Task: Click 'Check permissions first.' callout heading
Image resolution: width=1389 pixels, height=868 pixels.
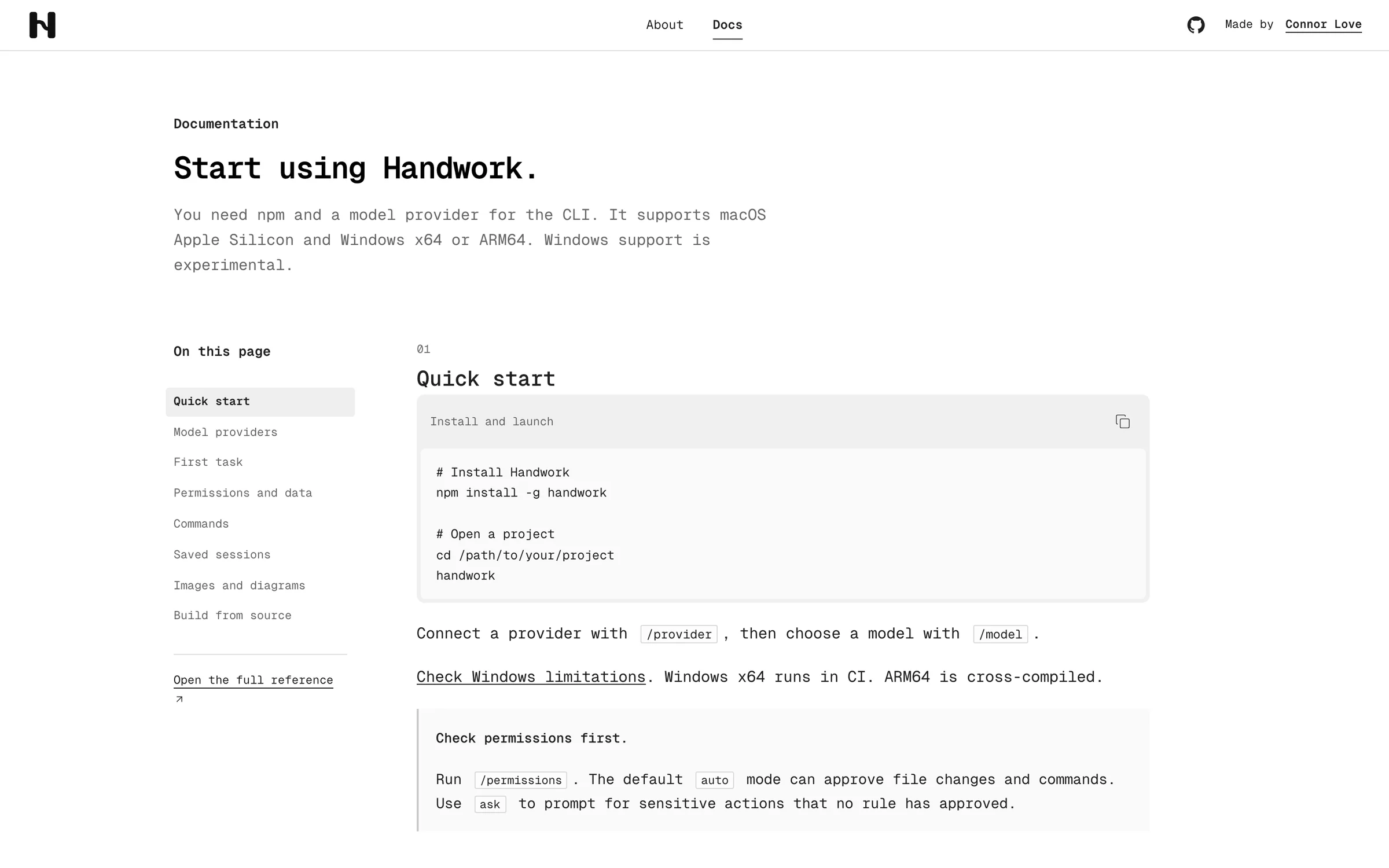Action: (x=531, y=738)
